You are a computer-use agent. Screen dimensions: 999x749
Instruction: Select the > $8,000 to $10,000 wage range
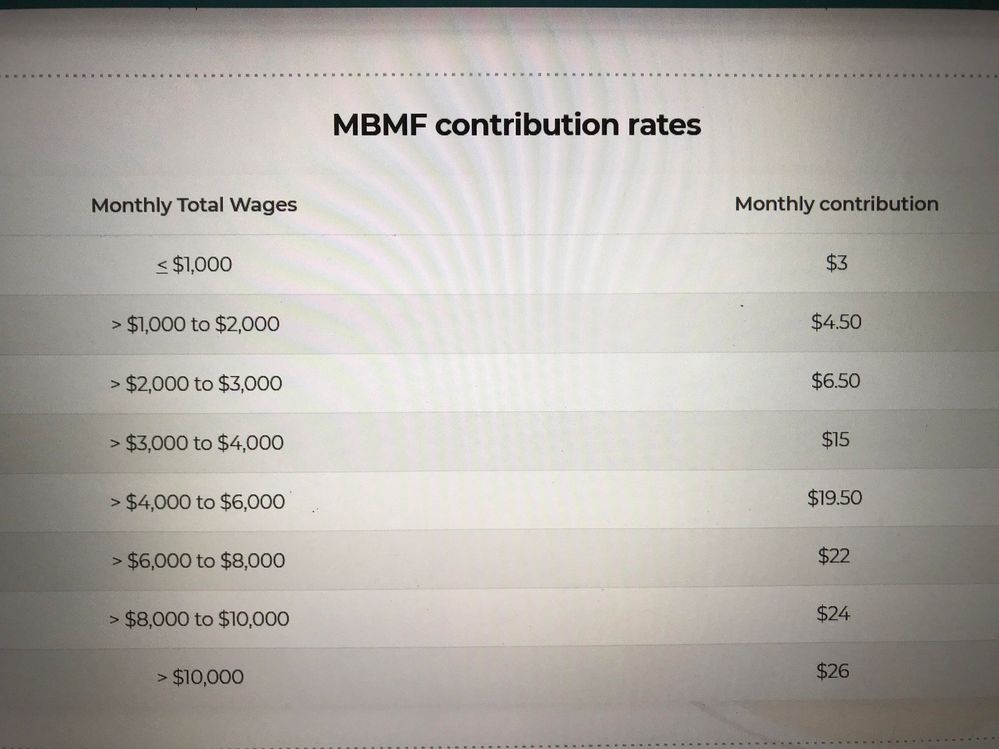[199, 618]
